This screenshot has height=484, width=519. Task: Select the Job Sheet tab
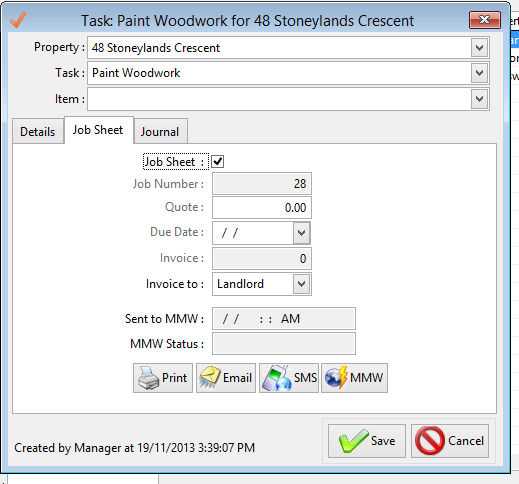98,130
